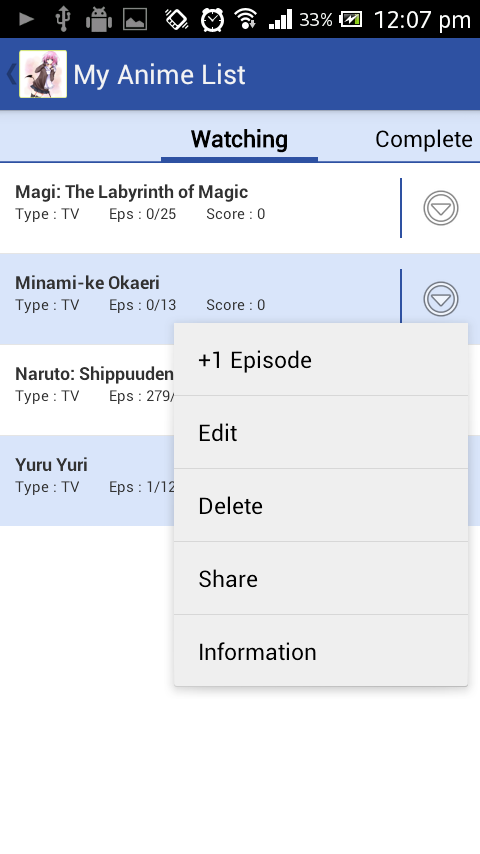Choose Edit in the popup menu
The image size is (480, 854).
[321, 433]
